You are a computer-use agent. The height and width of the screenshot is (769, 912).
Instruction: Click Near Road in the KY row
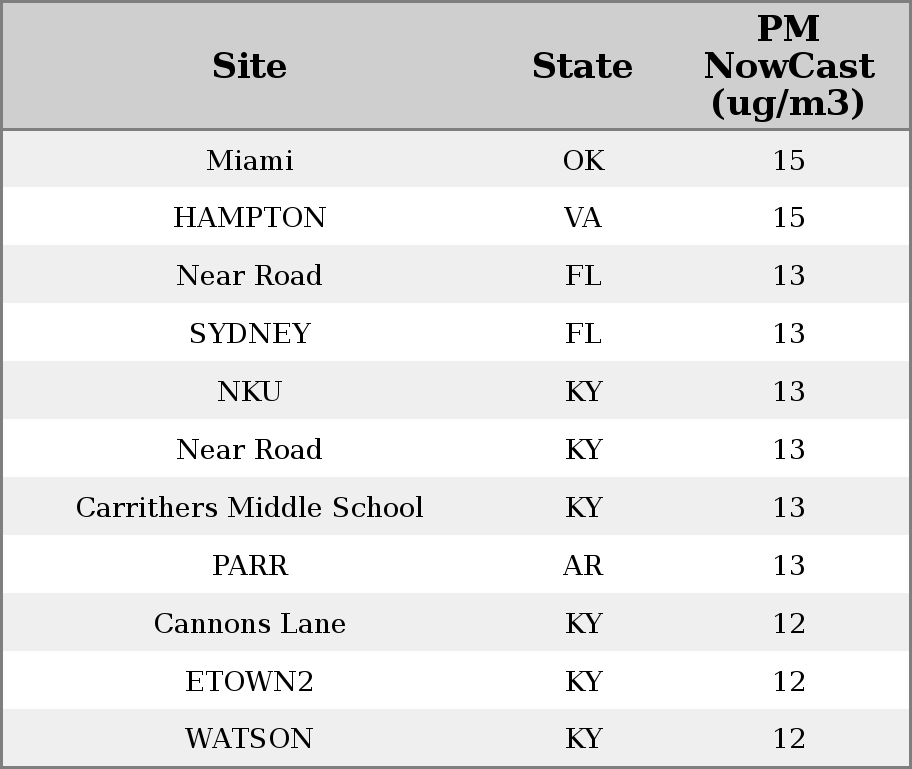[250, 449]
